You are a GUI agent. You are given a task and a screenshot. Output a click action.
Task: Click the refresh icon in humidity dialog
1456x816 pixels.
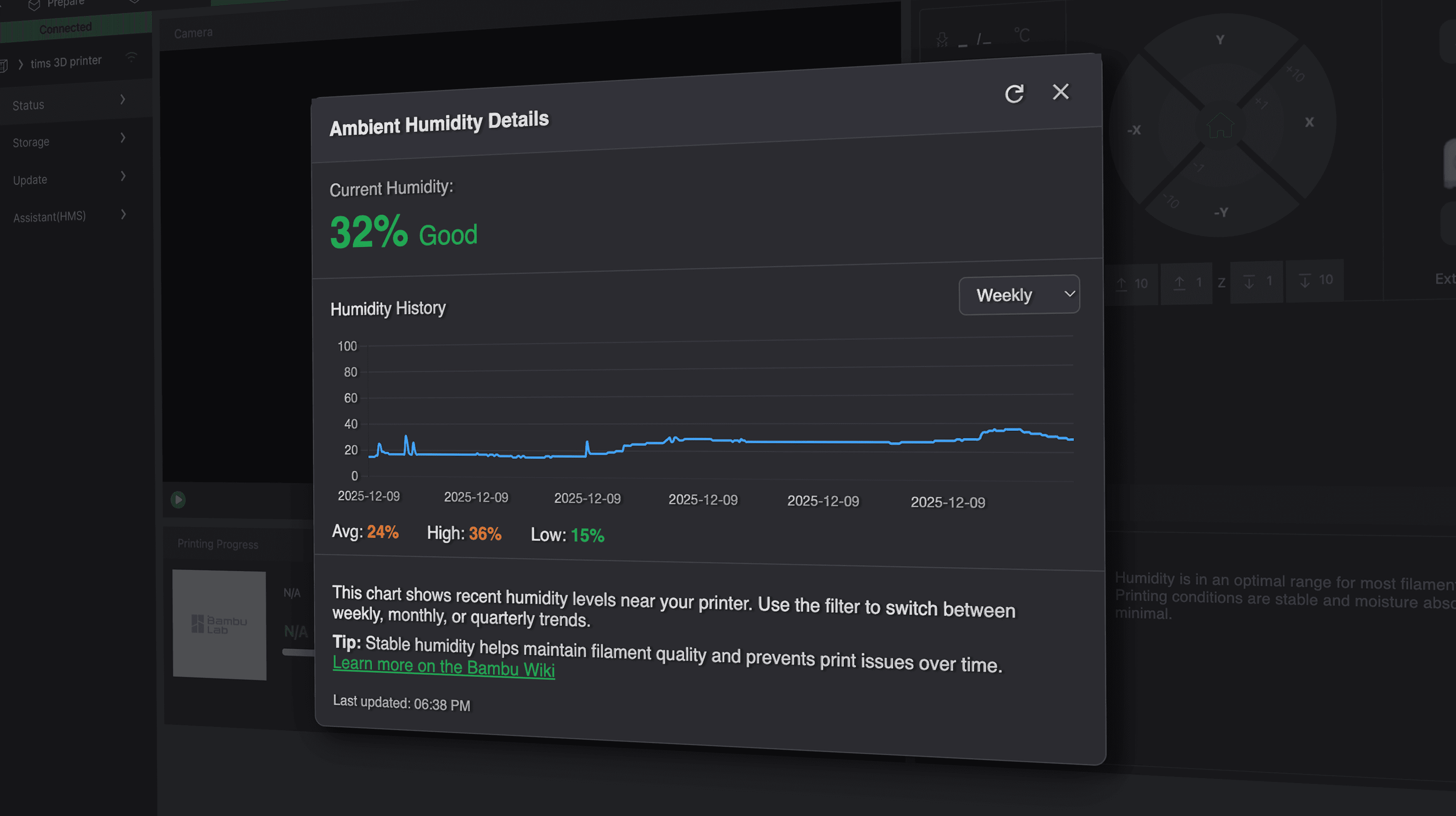click(1014, 94)
